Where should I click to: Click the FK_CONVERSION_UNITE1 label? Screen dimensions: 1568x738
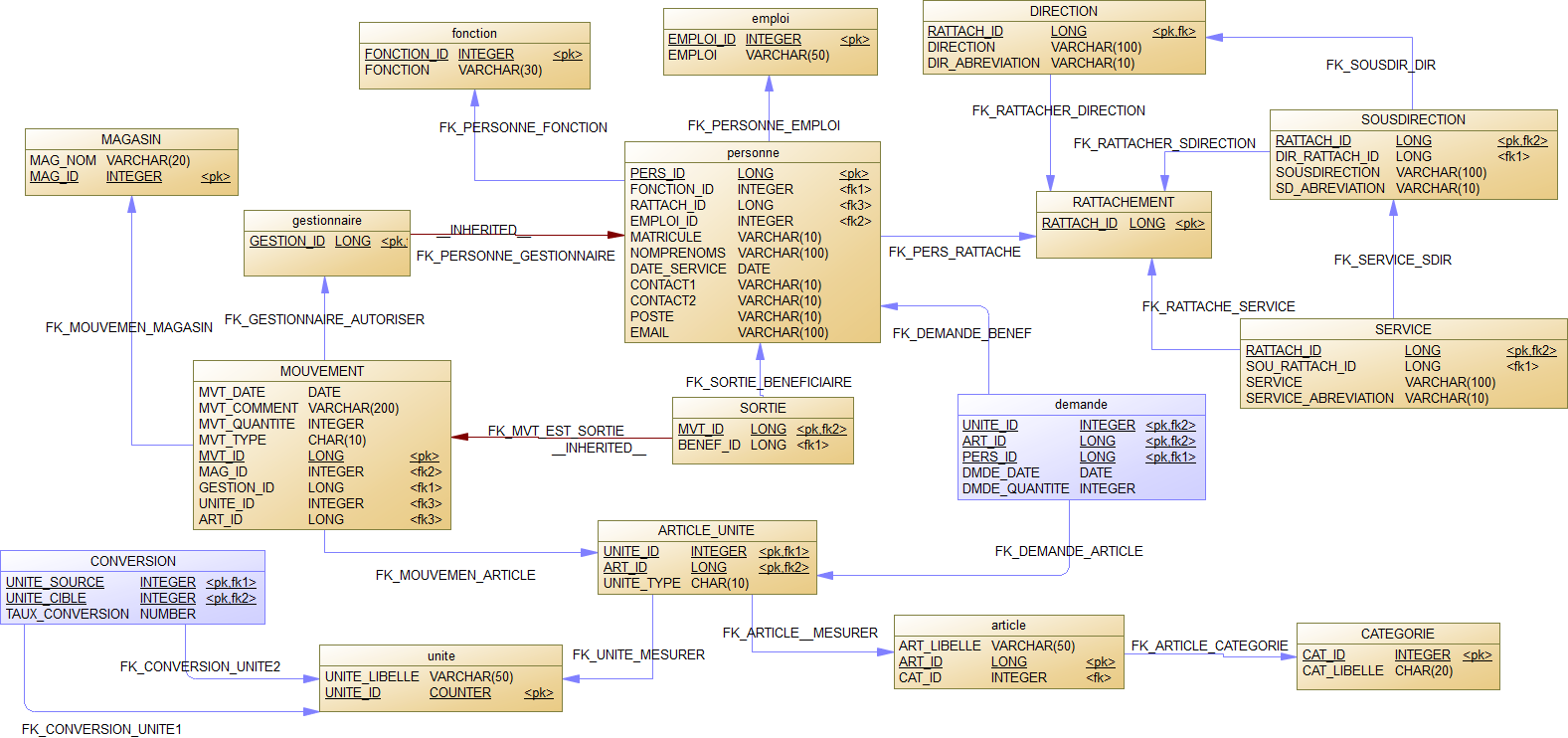pyautogui.click(x=101, y=729)
